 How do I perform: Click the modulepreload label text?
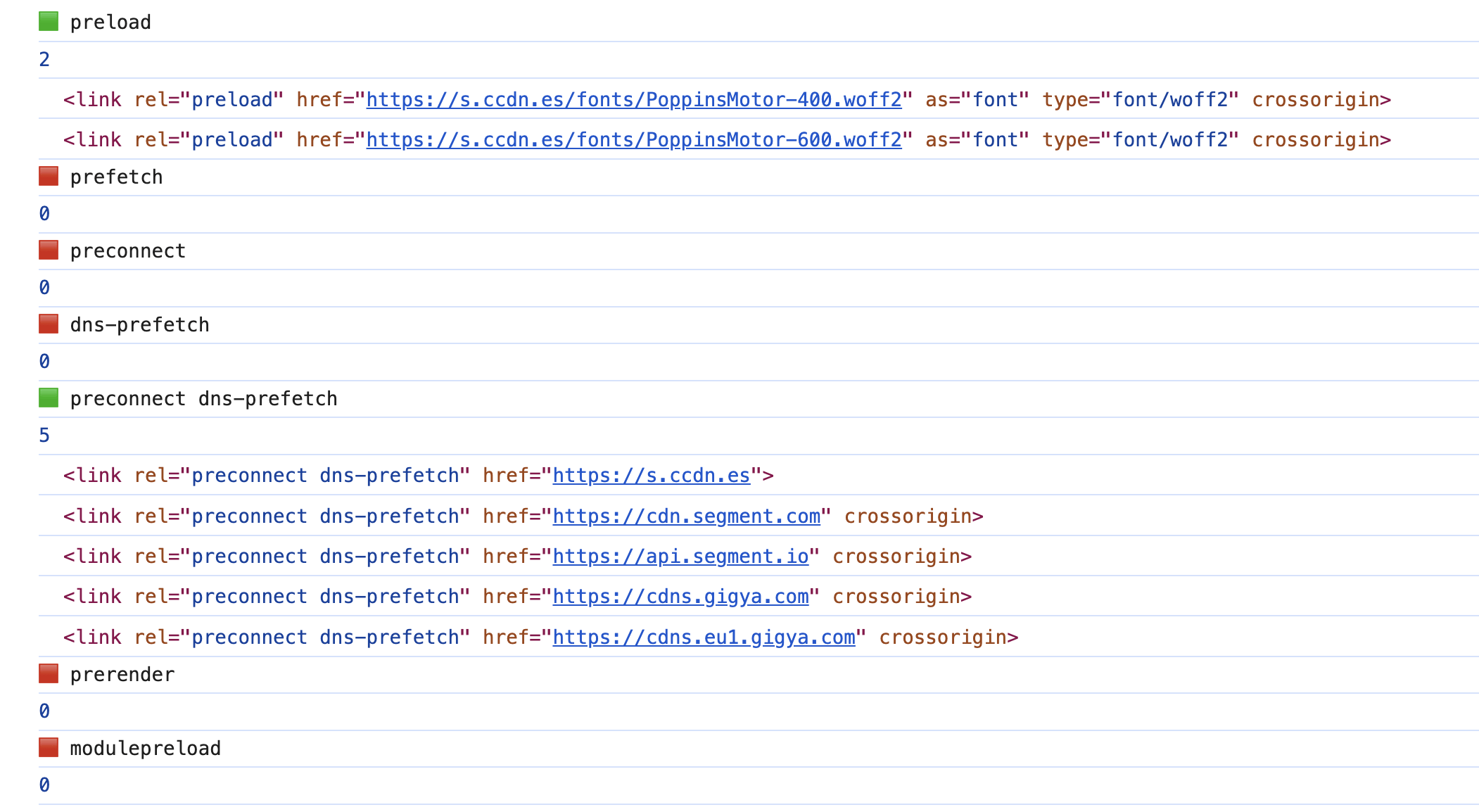pos(145,749)
